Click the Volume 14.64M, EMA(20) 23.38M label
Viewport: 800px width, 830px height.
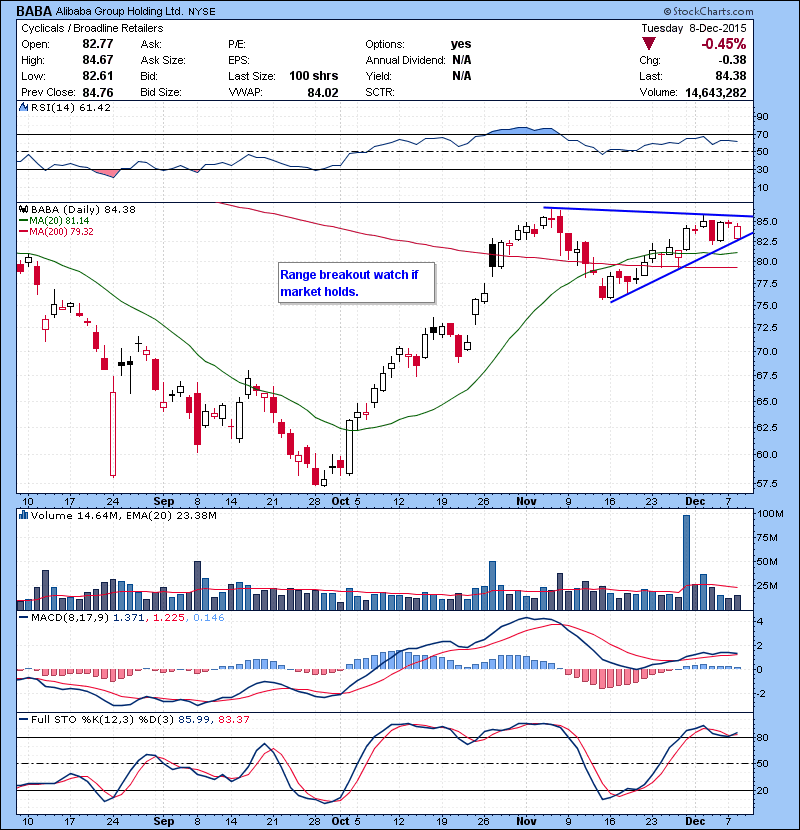coord(124,515)
